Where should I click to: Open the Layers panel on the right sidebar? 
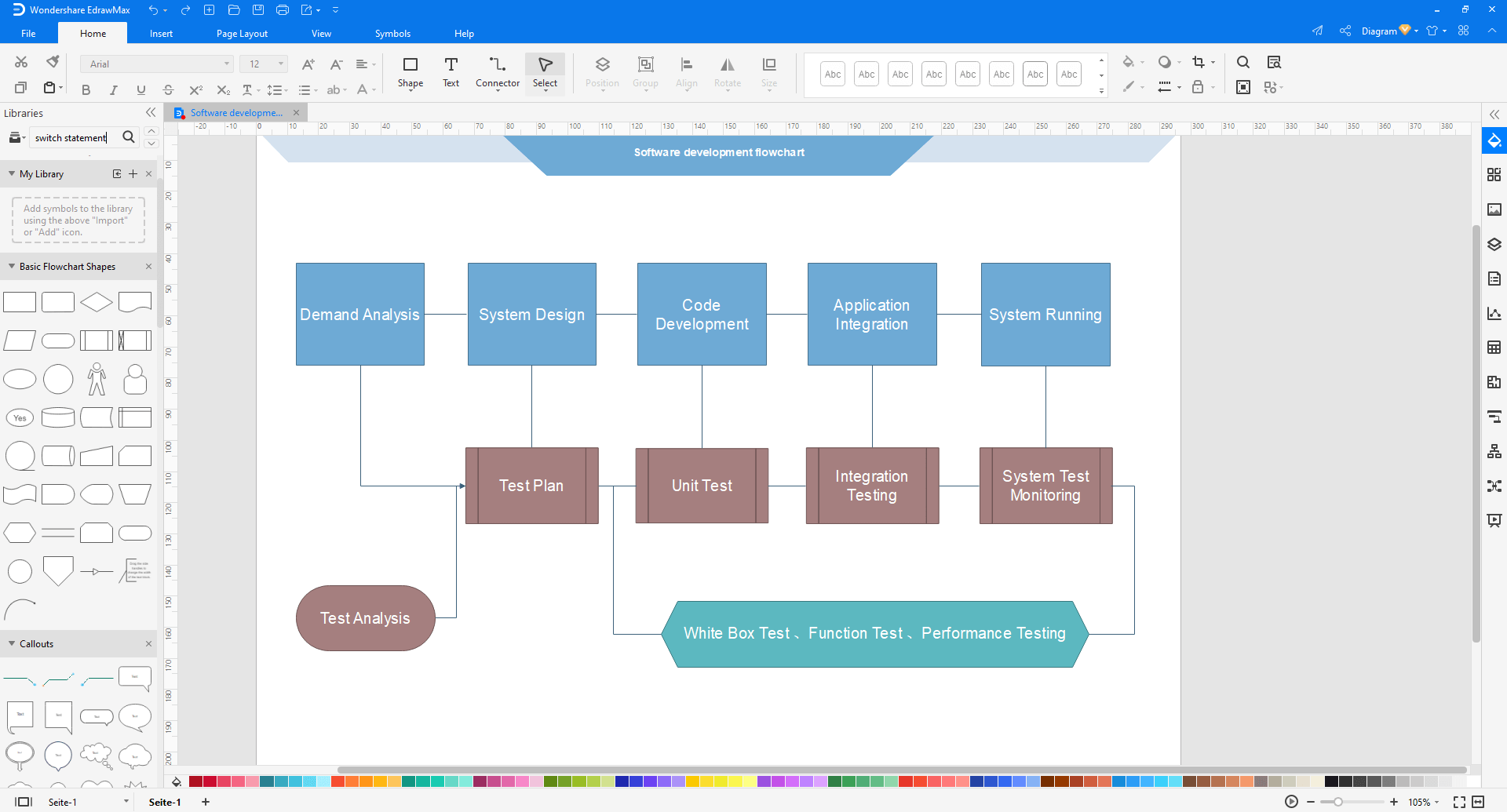(x=1495, y=244)
